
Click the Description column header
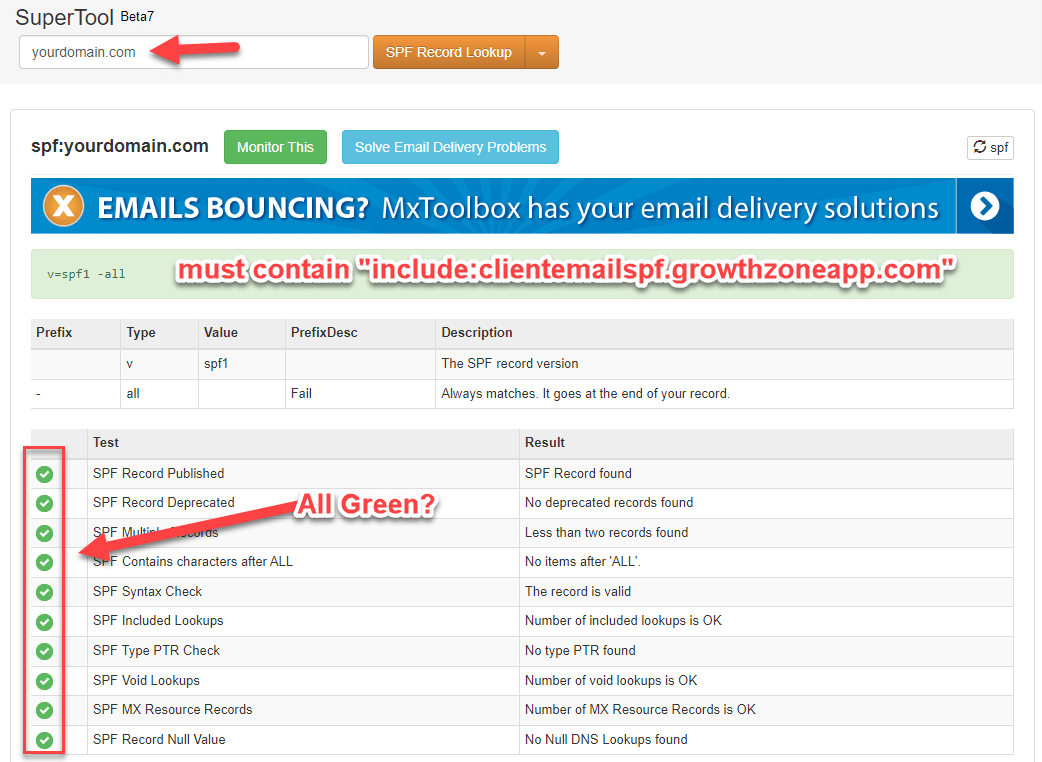476,333
